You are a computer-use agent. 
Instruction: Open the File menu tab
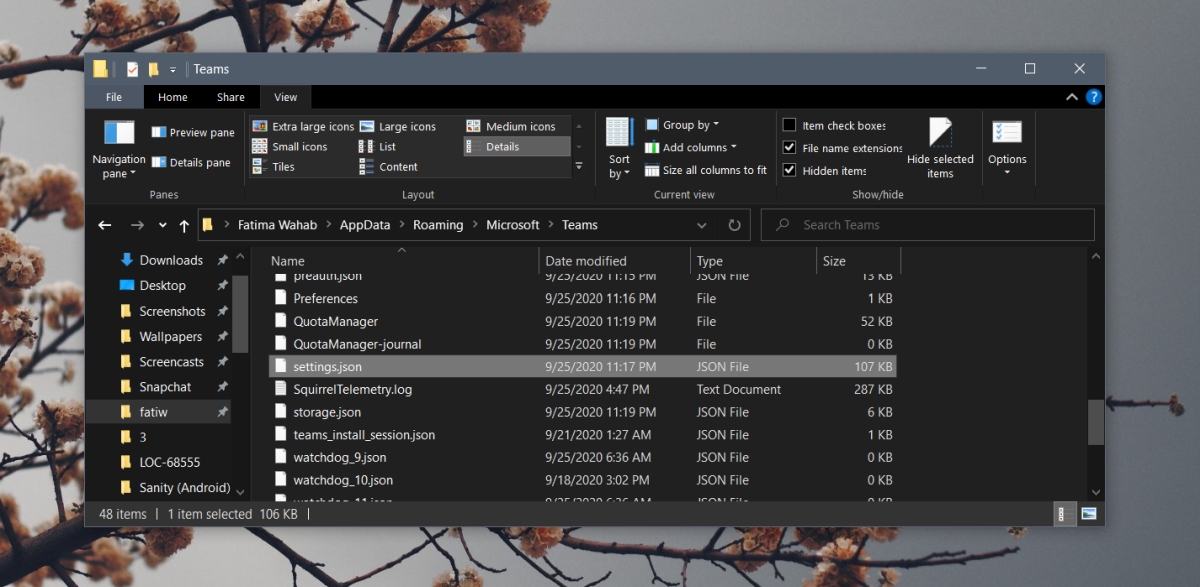[114, 97]
